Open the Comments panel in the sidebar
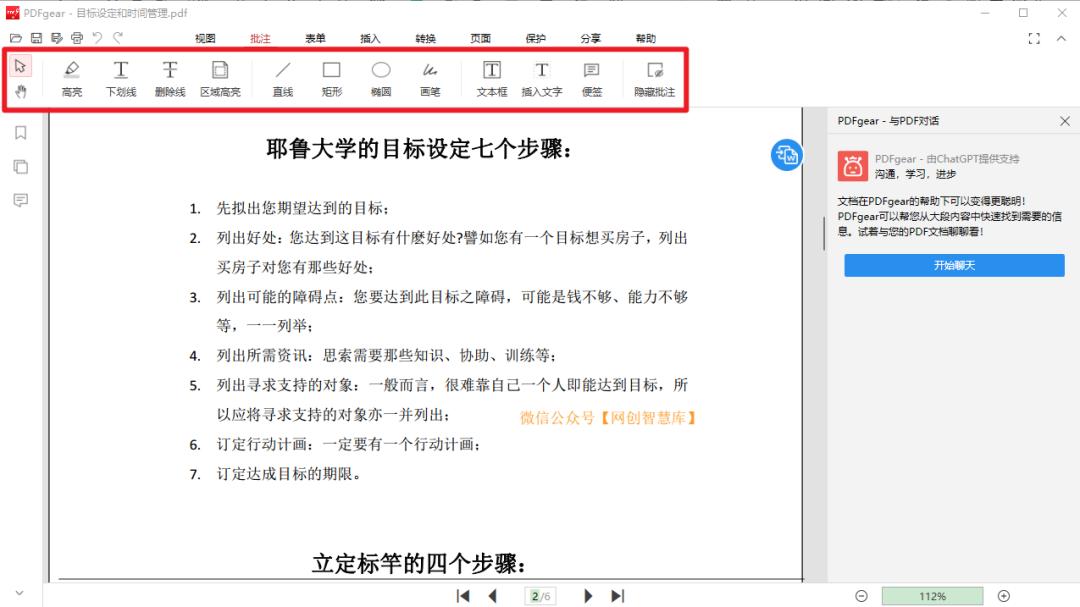1080x607 pixels. point(19,200)
